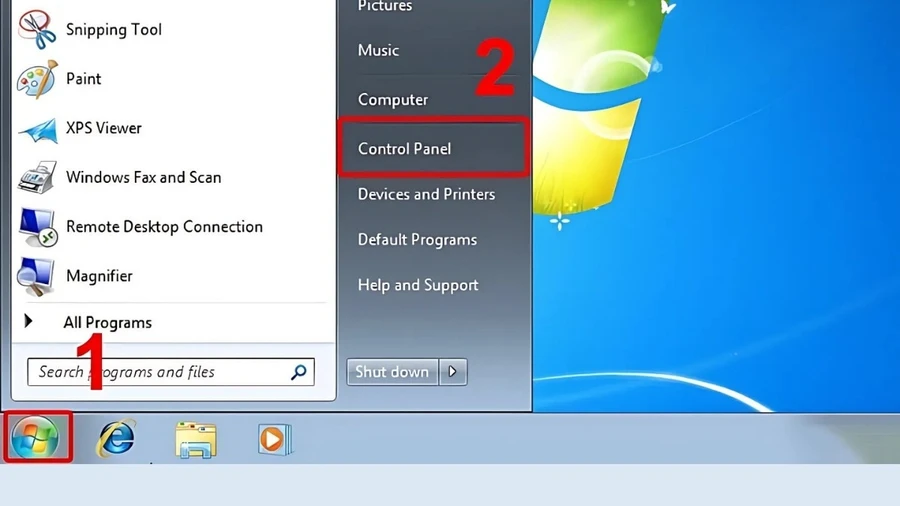Viewport: 900px width, 506px height.
Task: Click the Shut down button
Action: point(392,372)
